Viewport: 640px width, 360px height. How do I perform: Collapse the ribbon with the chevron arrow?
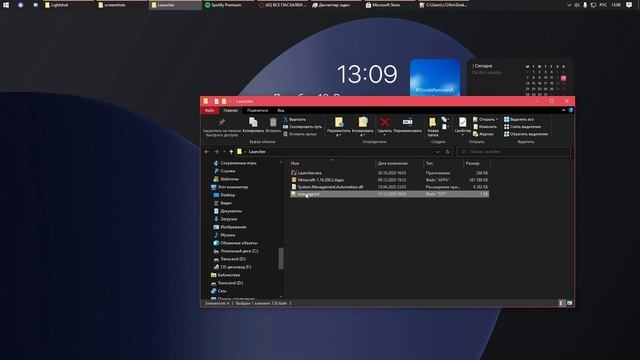coord(563,110)
